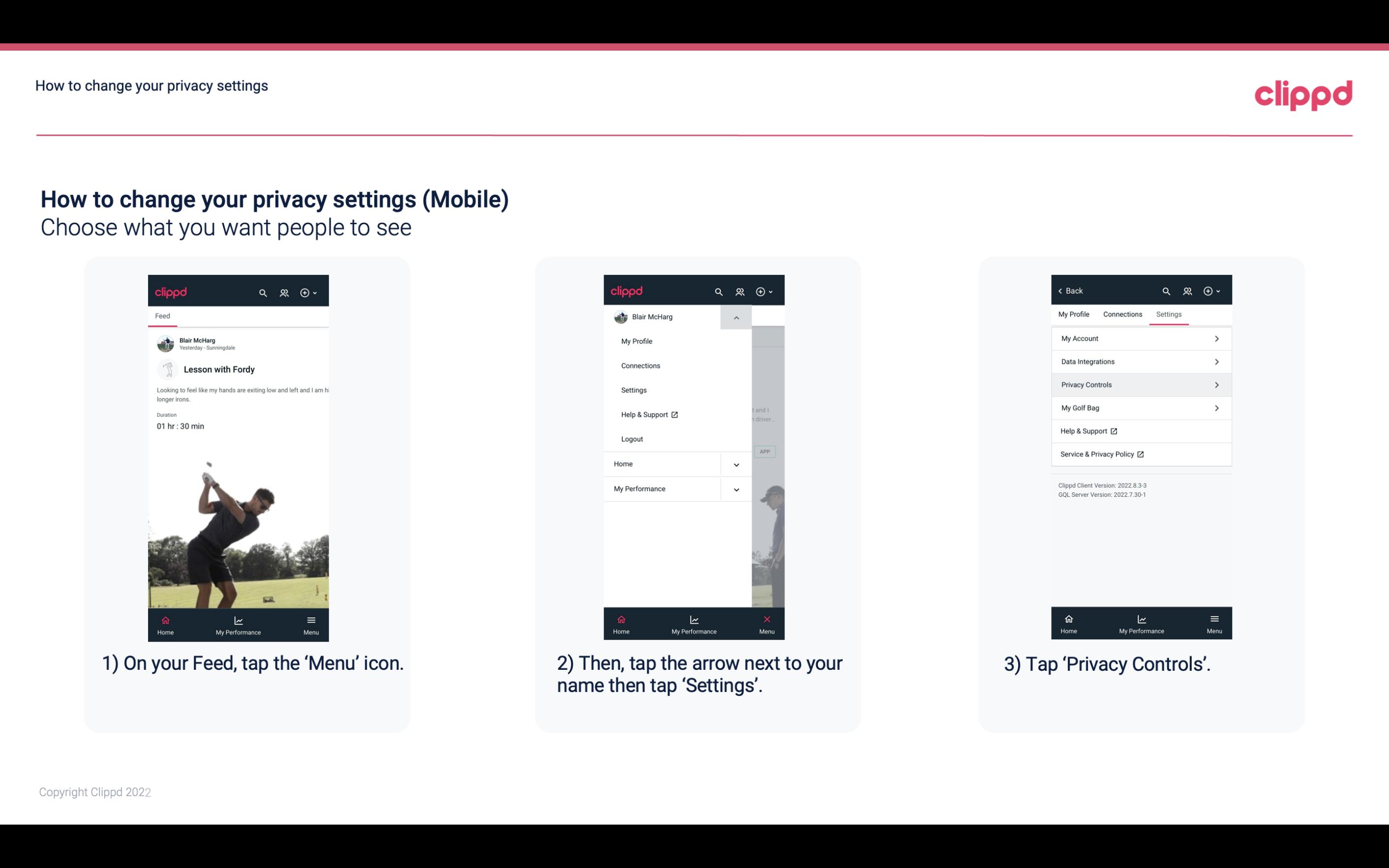Select the My Profile tab in settings
1389x868 pixels.
click(1074, 314)
